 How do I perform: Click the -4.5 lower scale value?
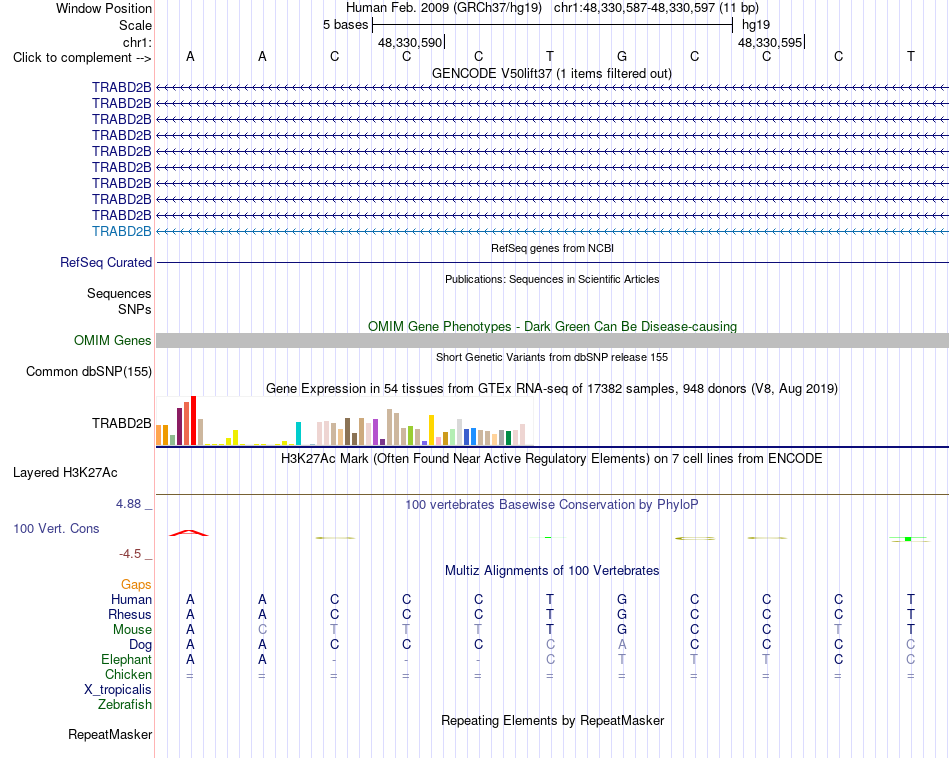130,554
